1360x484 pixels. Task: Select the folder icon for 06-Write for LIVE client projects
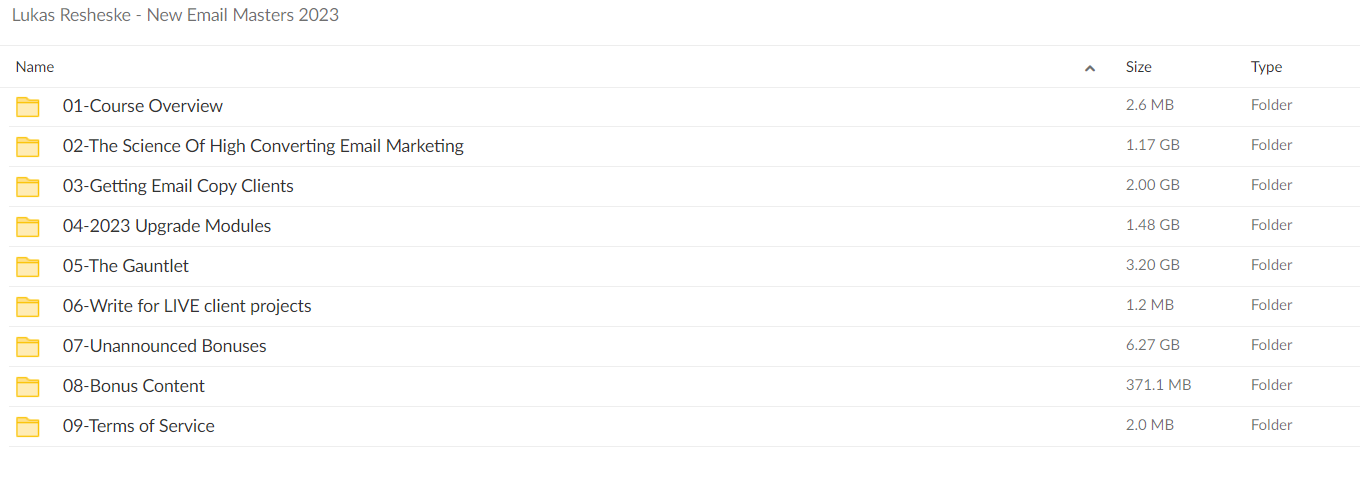click(28, 307)
